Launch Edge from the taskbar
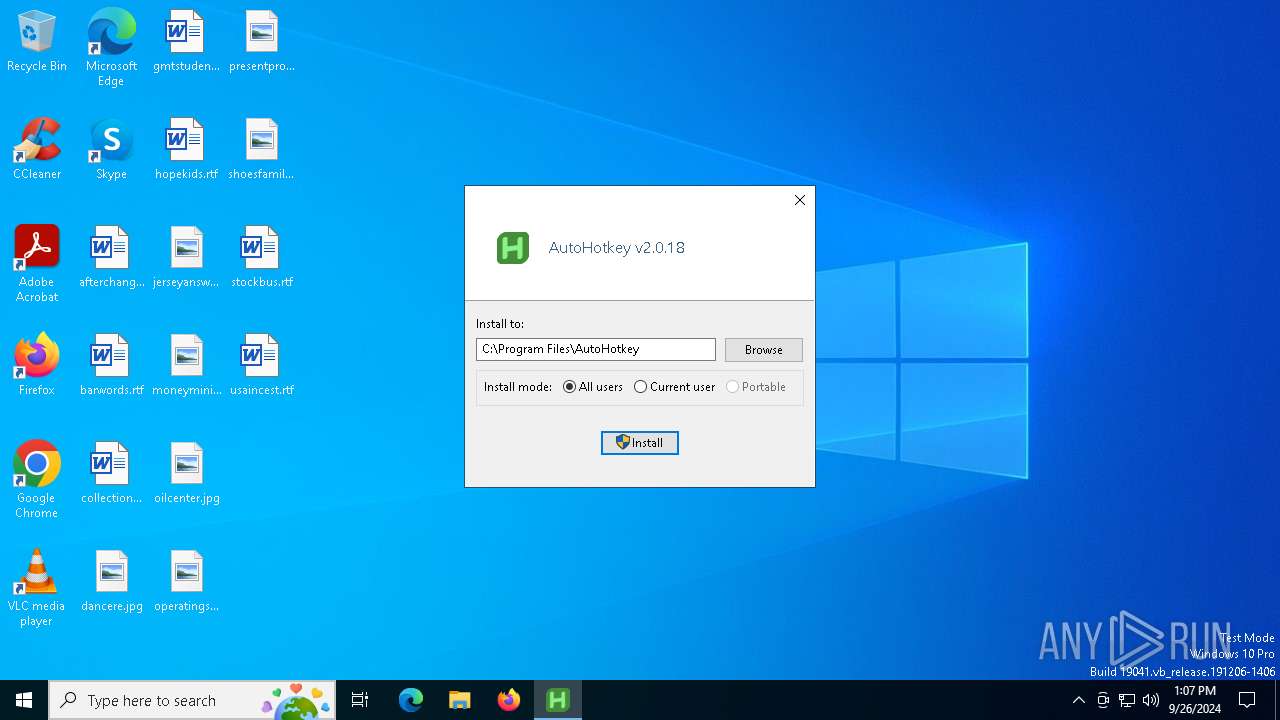 (x=411, y=700)
